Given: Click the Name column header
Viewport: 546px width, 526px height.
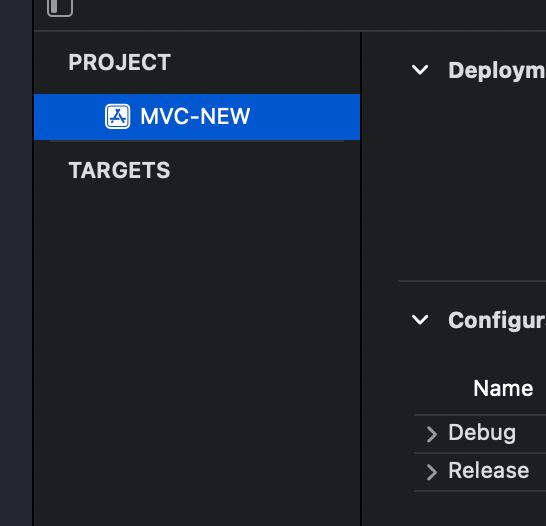Looking at the screenshot, I should point(503,388).
